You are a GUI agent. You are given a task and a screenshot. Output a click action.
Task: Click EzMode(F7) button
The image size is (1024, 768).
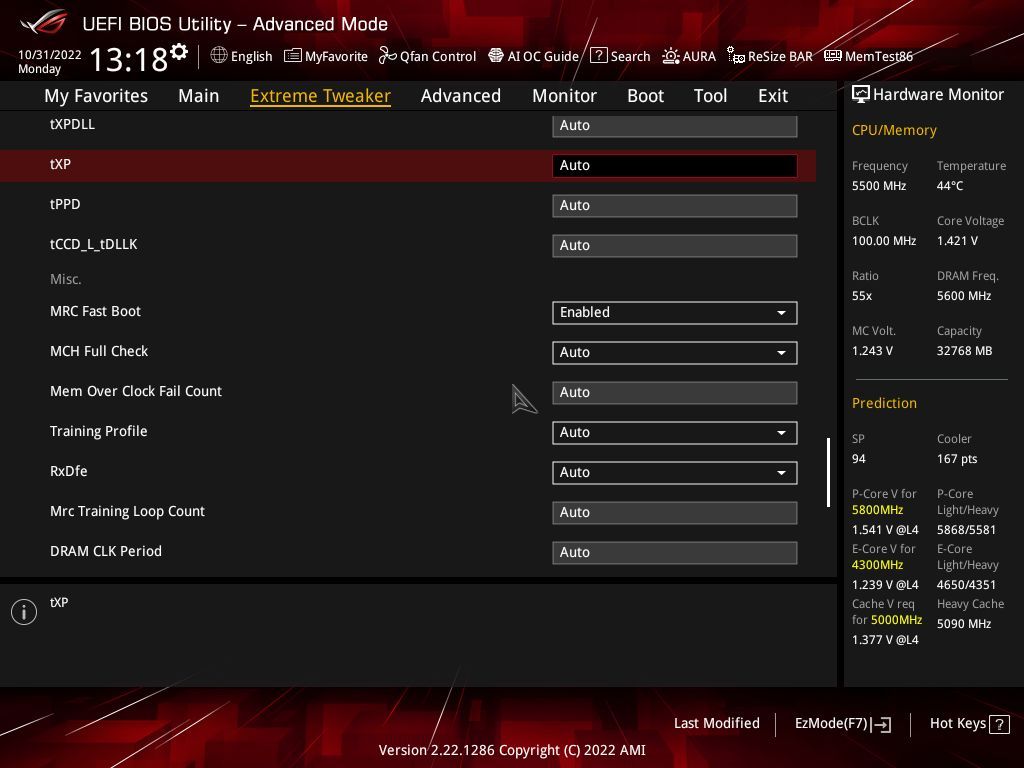[842, 724]
